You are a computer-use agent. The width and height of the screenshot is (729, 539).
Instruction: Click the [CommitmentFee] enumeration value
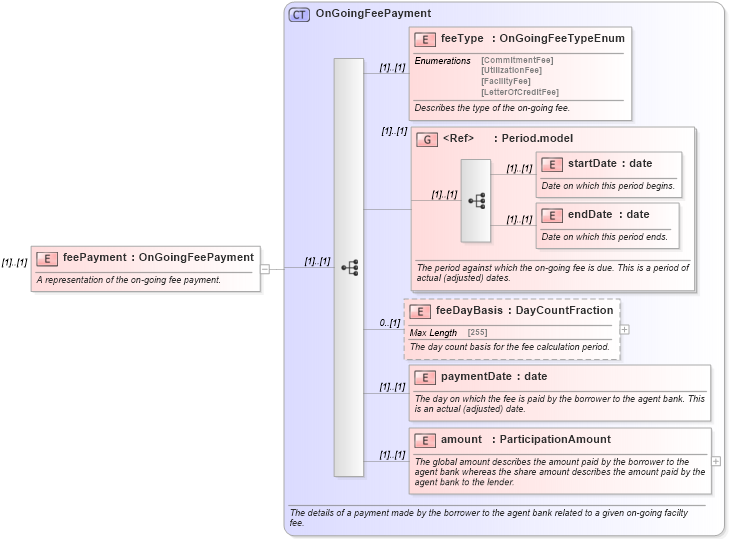[x=517, y=60]
